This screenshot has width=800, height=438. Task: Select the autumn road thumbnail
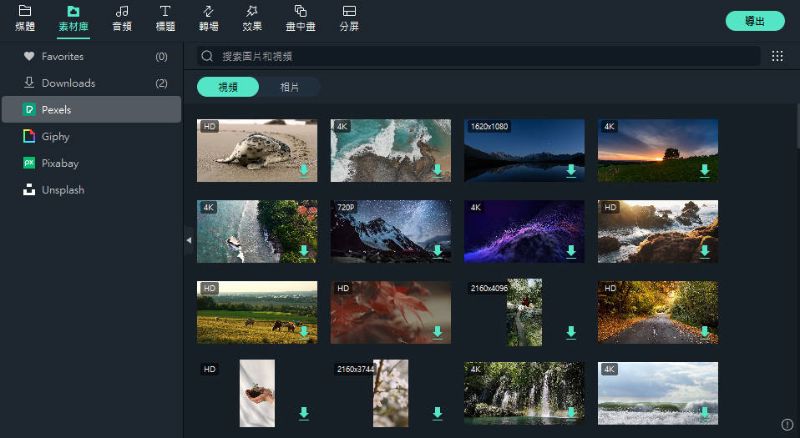[x=658, y=312]
